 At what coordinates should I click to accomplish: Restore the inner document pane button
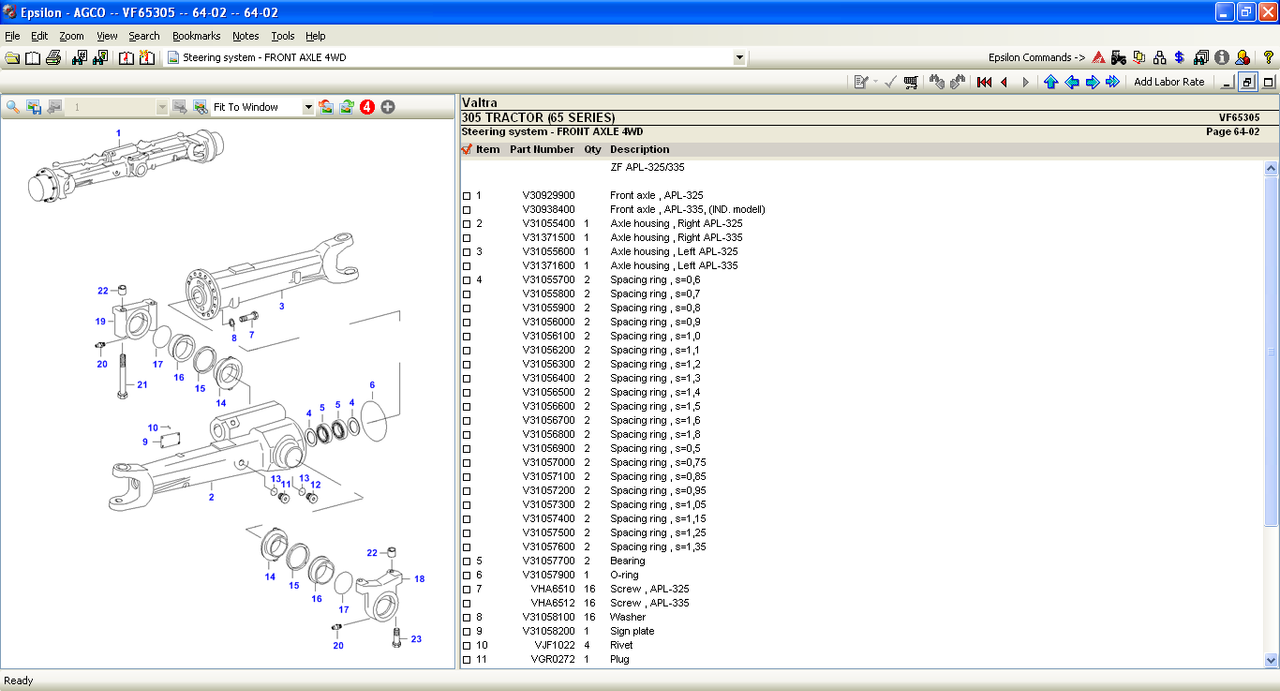[1249, 82]
